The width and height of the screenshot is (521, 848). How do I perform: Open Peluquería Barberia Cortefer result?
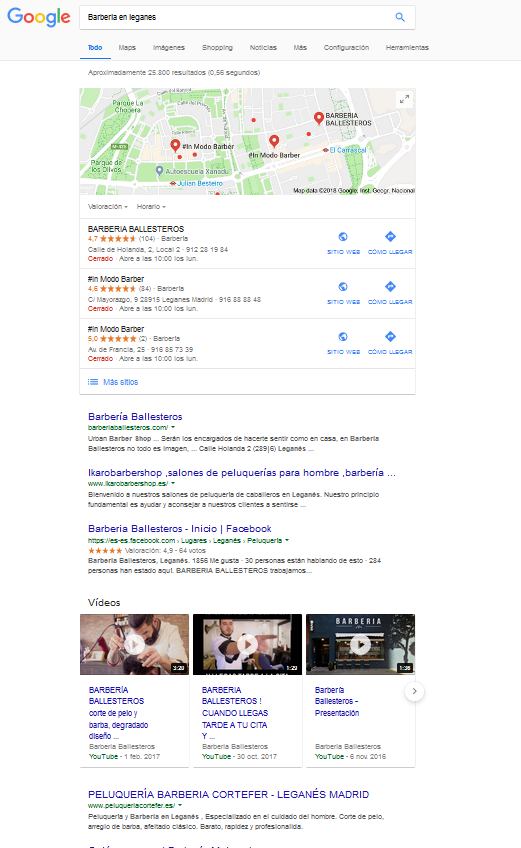(228, 794)
